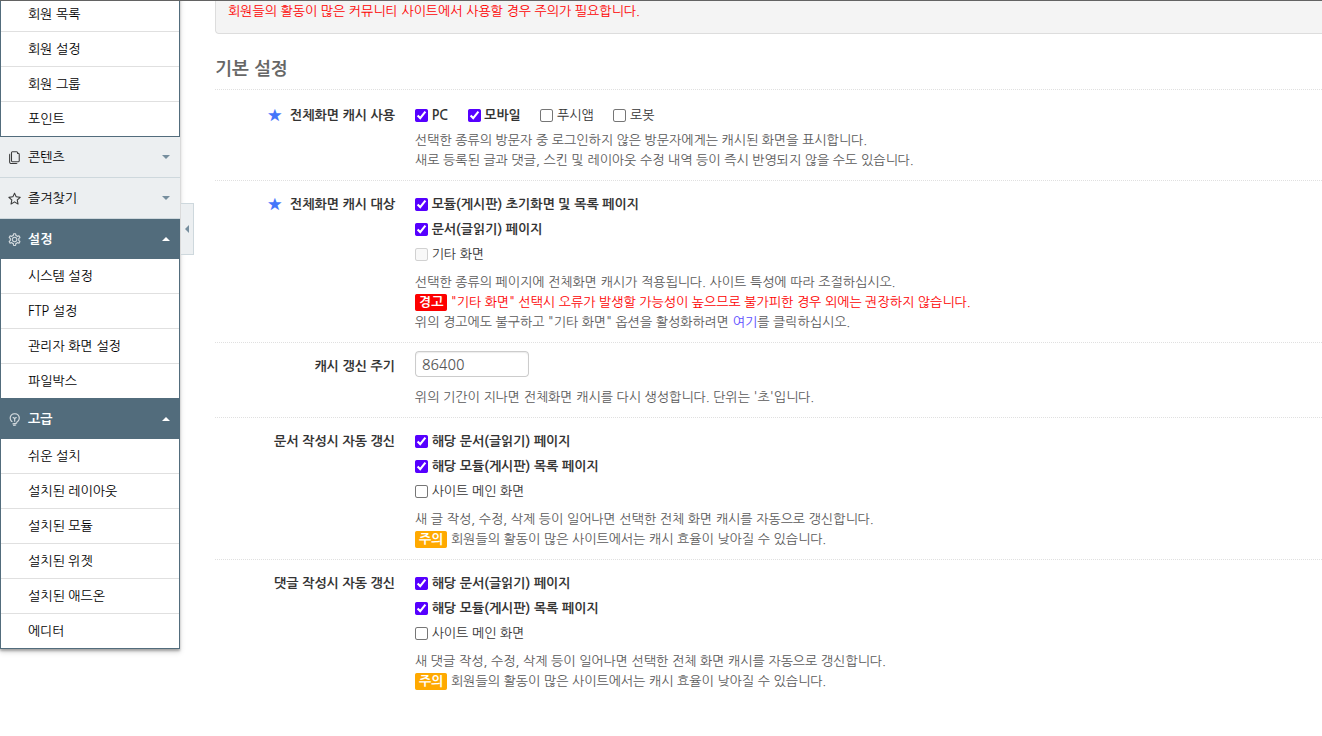Uncheck the 모바일 cache checkbox

[474, 114]
